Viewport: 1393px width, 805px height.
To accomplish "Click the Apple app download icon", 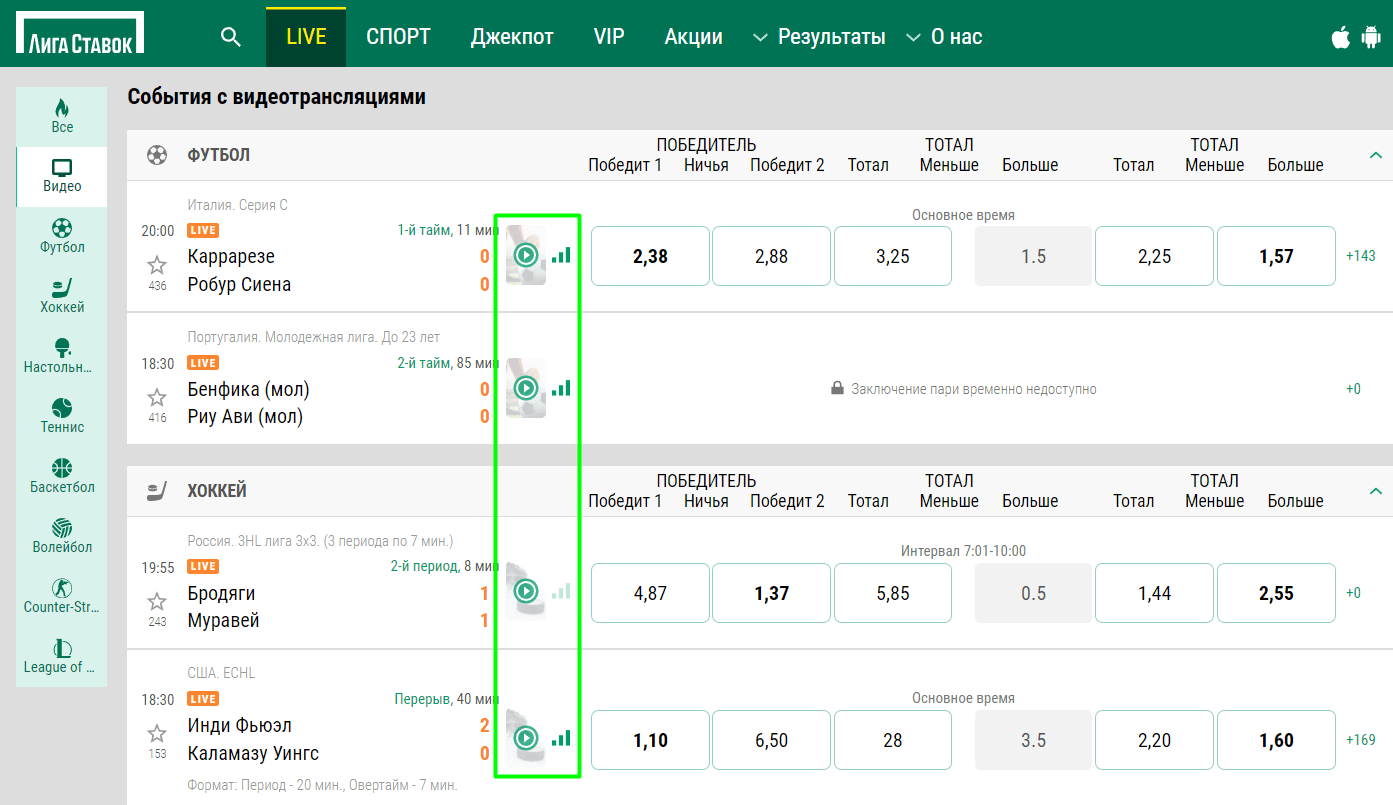I will (x=1340, y=37).
